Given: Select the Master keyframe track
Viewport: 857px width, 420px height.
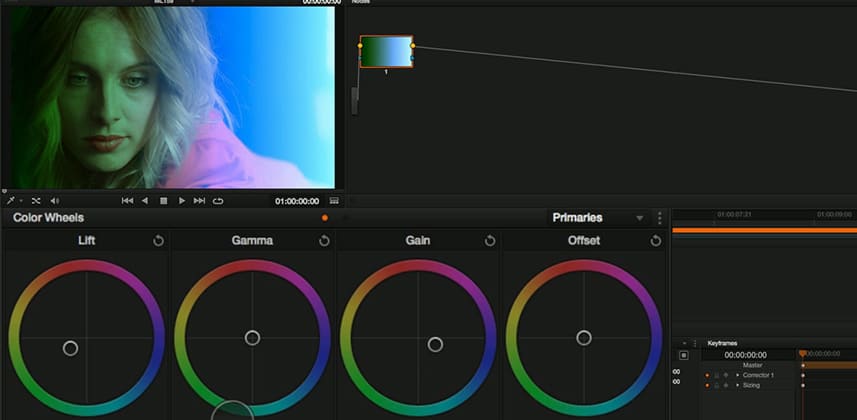Looking at the screenshot, I should coord(753,365).
